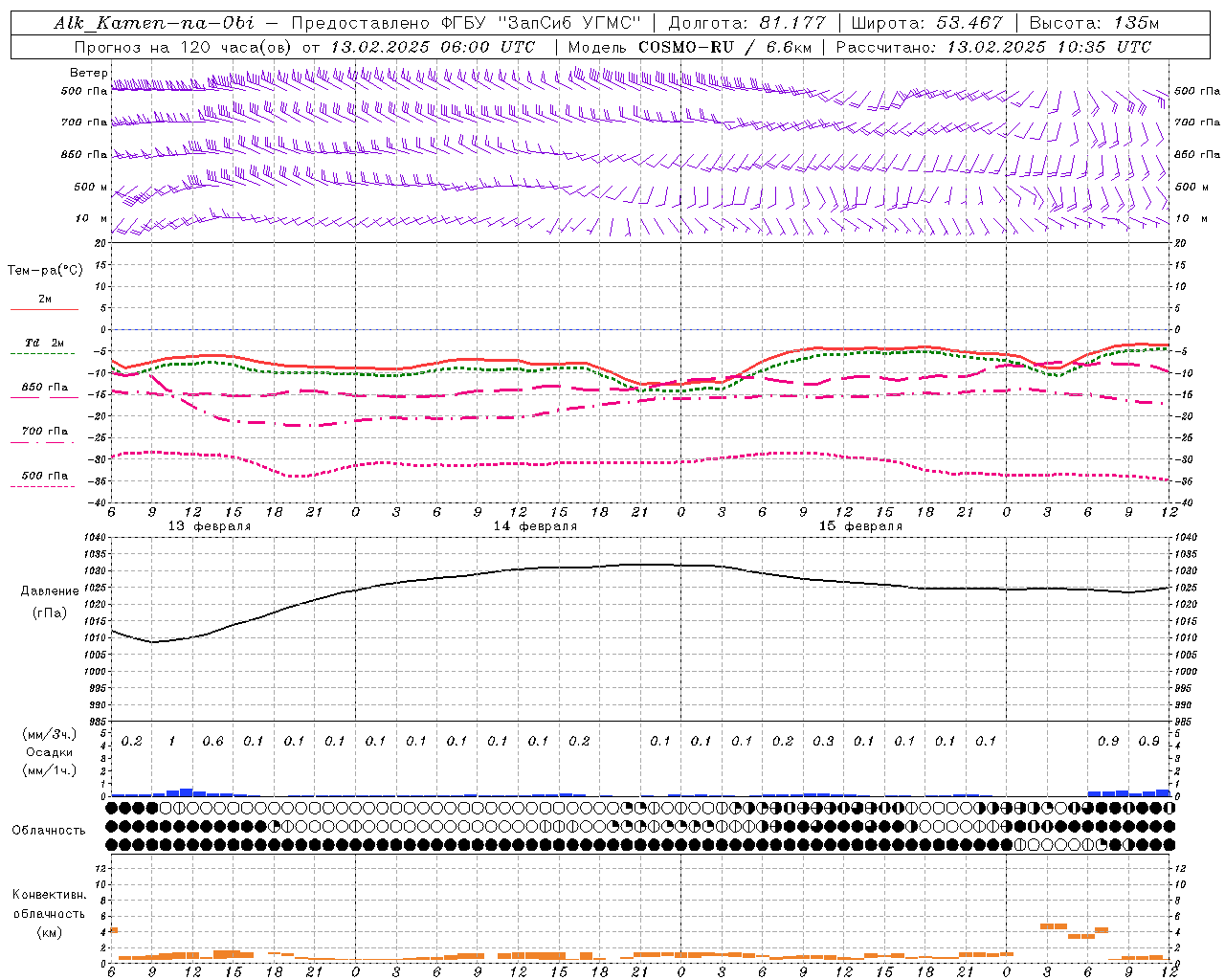Click the Долгота: 81.177 value
The image size is (1225, 980).
(746, 23)
